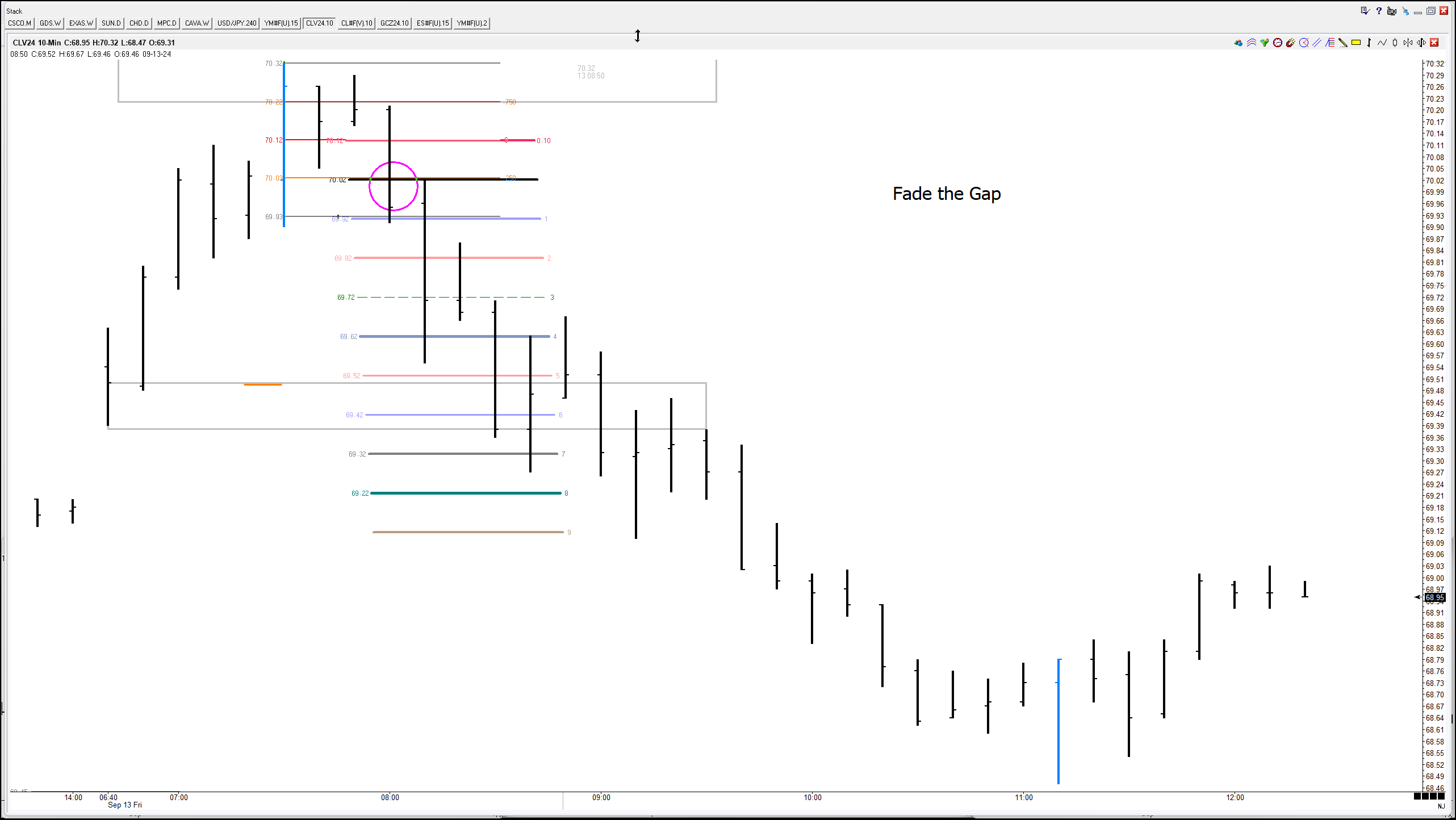Click the magnet snap tool icon
Viewport: 1456px width, 820px height.
(x=1291, y=43)
